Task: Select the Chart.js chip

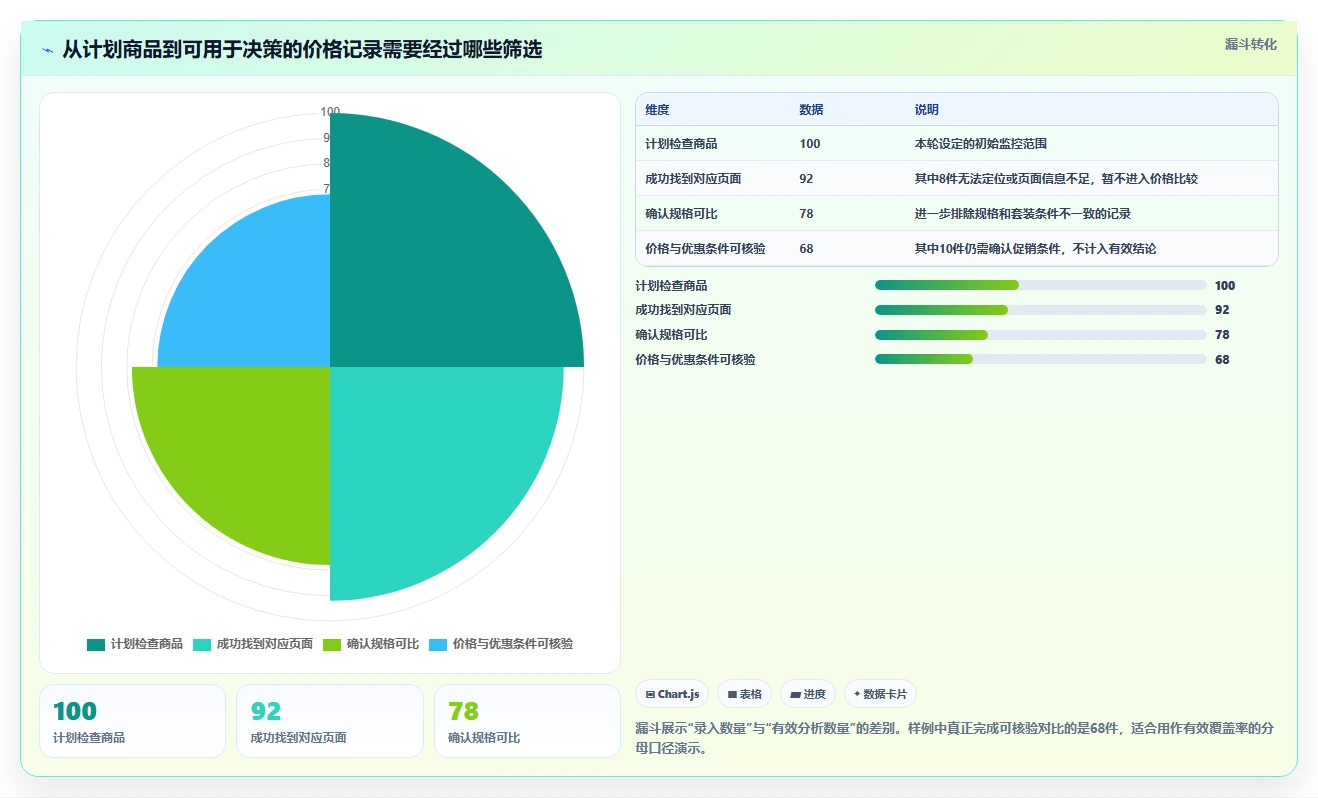Action: pos(672,694)
